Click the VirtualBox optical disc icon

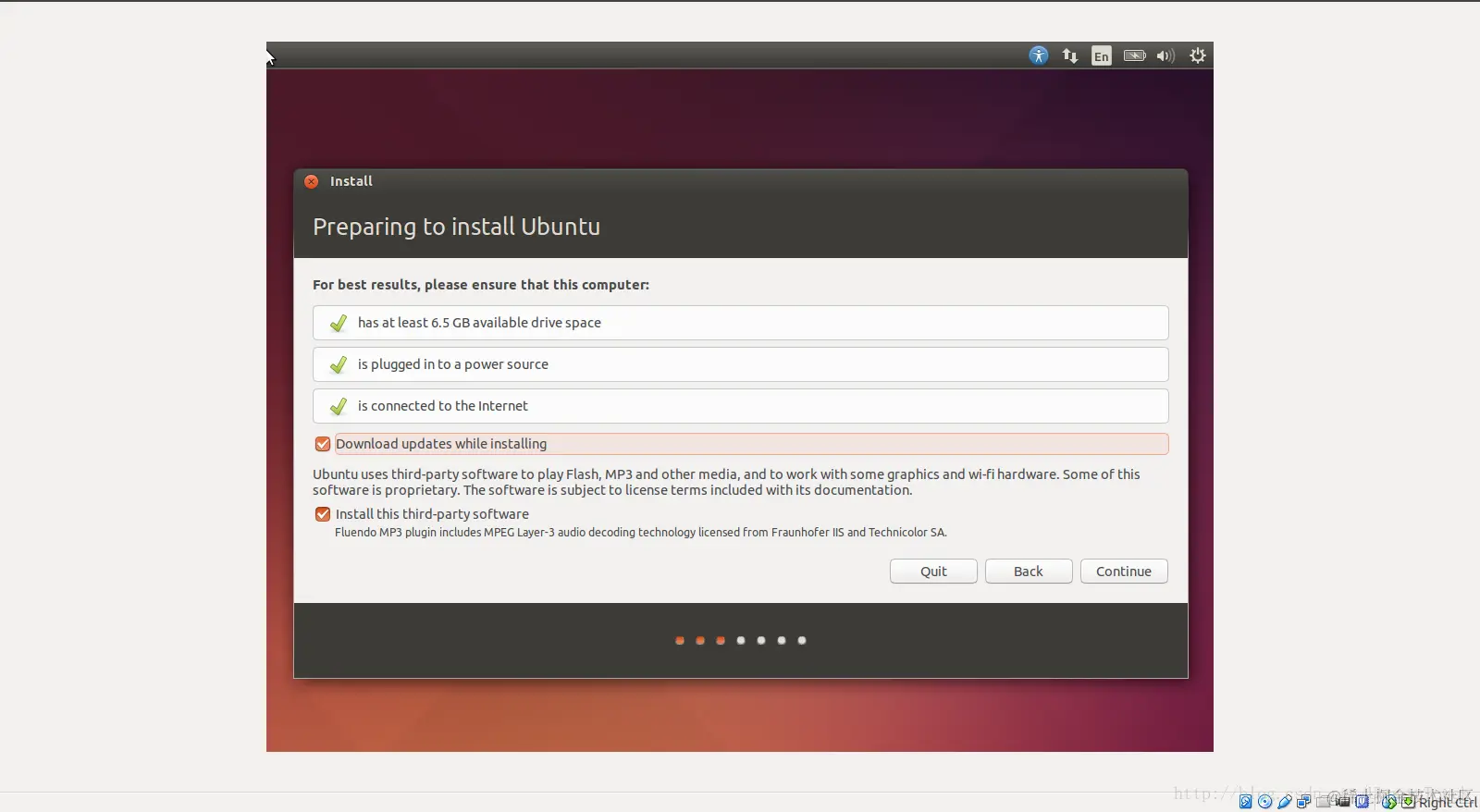[x=1264, y=802]
